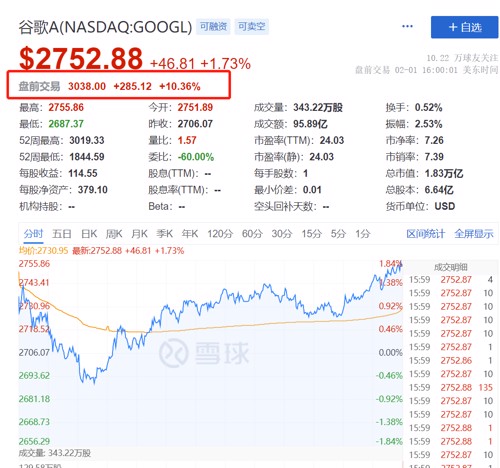Image resolution: width=500 pixels, height=468 pixels.
Task: Click the 可融资 tag
Action: pos(213,27)
